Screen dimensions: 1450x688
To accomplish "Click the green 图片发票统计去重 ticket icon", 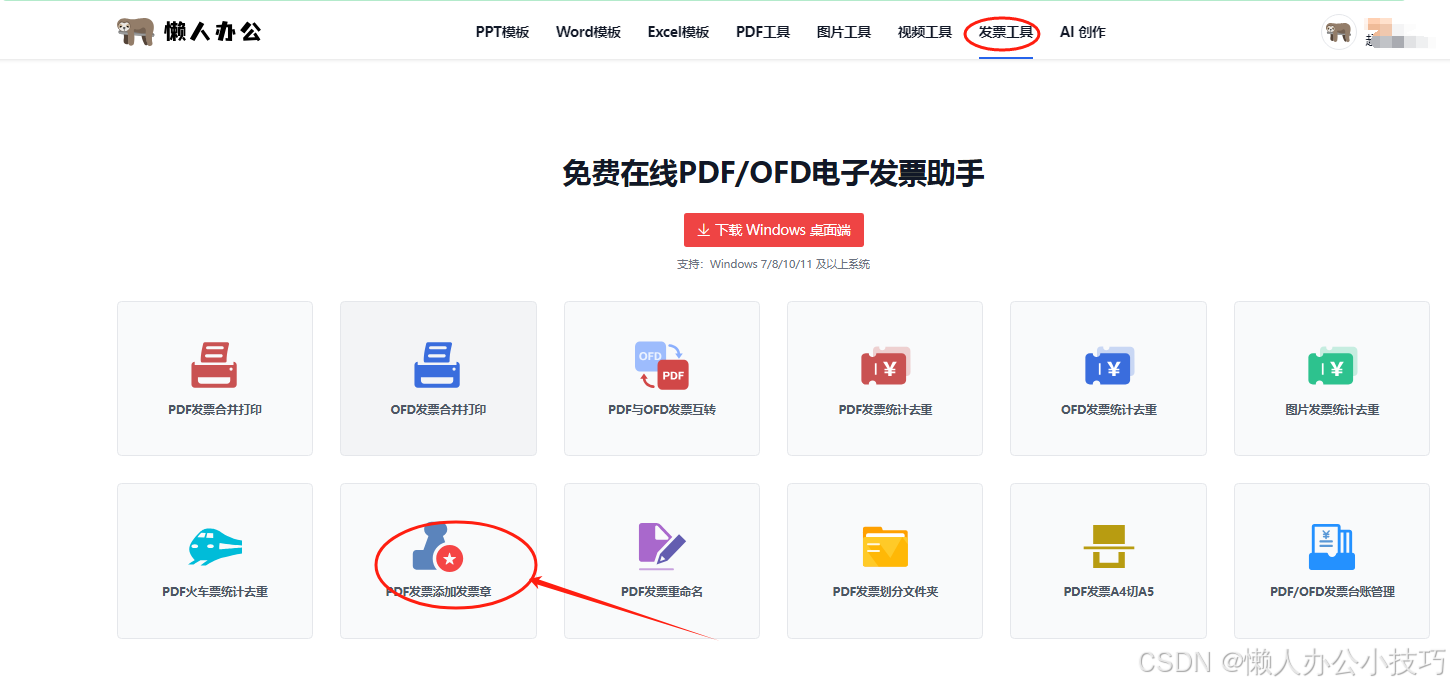I will point(1332,367).
